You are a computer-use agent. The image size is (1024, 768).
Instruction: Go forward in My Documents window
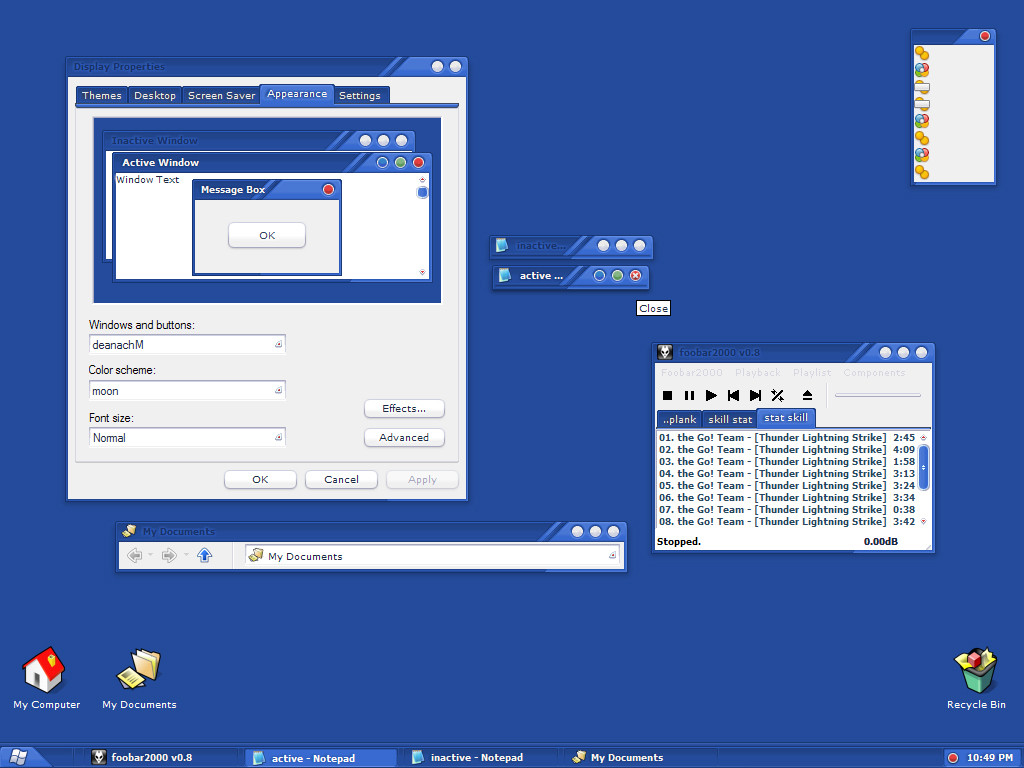coord(169,556)
